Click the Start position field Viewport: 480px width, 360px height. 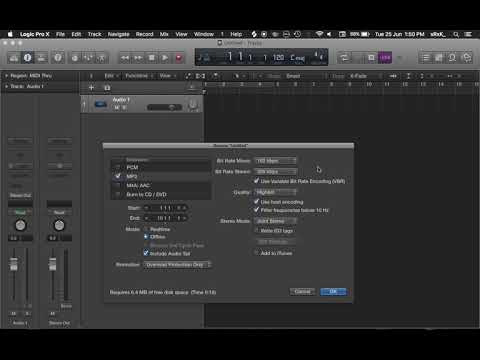[x=165, y=208]
